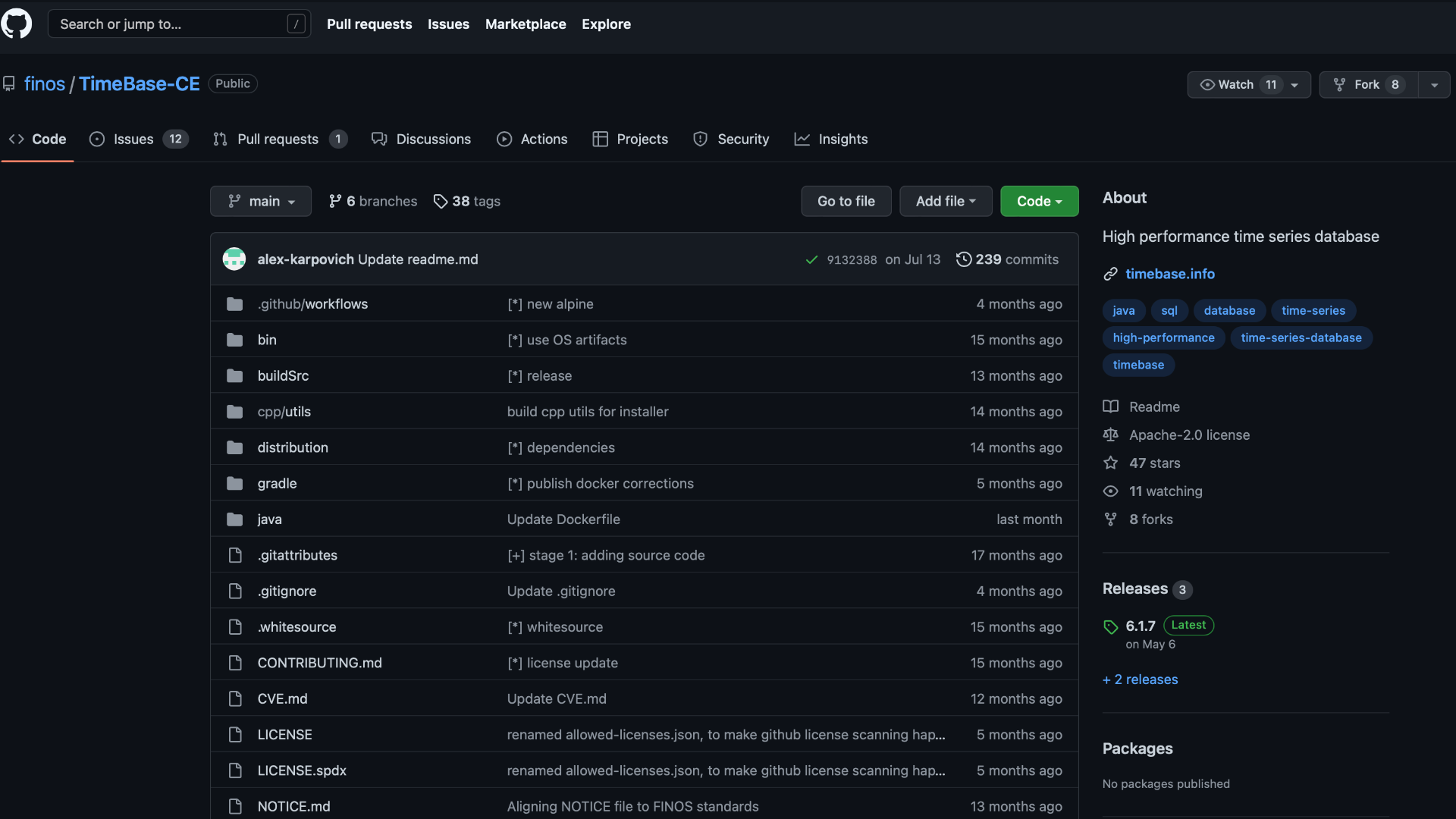
Task: Click the green commit status checkmark
Action: point(811,260)
